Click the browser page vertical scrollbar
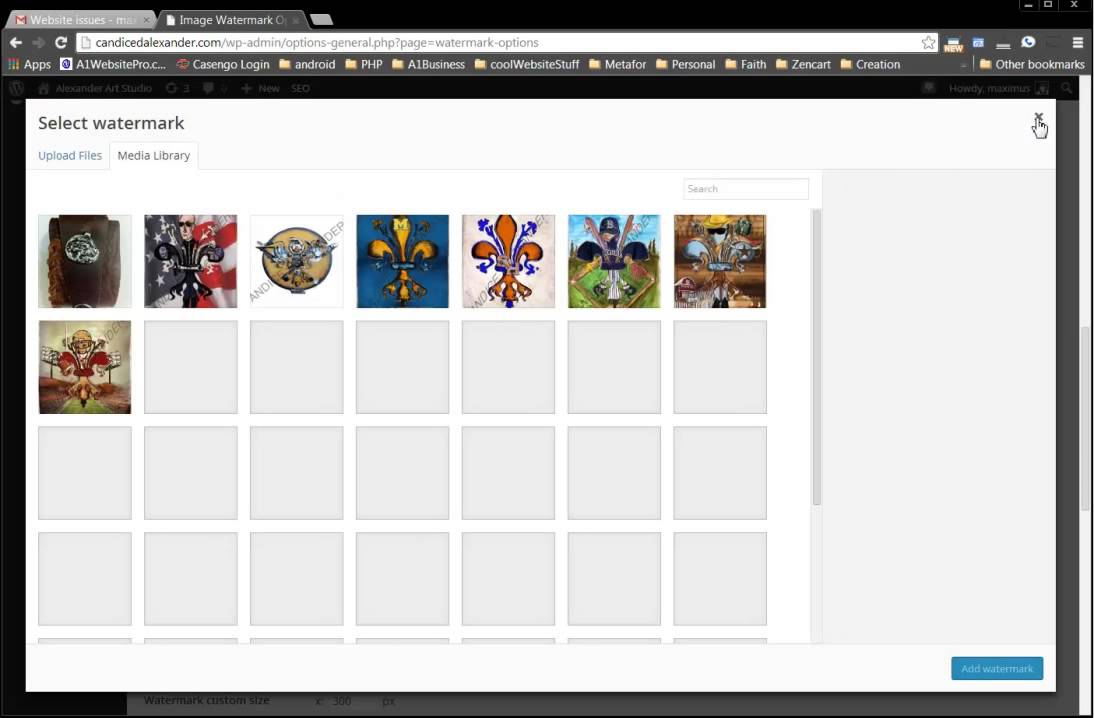Screen dimensions: 1094x718 click(x=1086, y=419)
